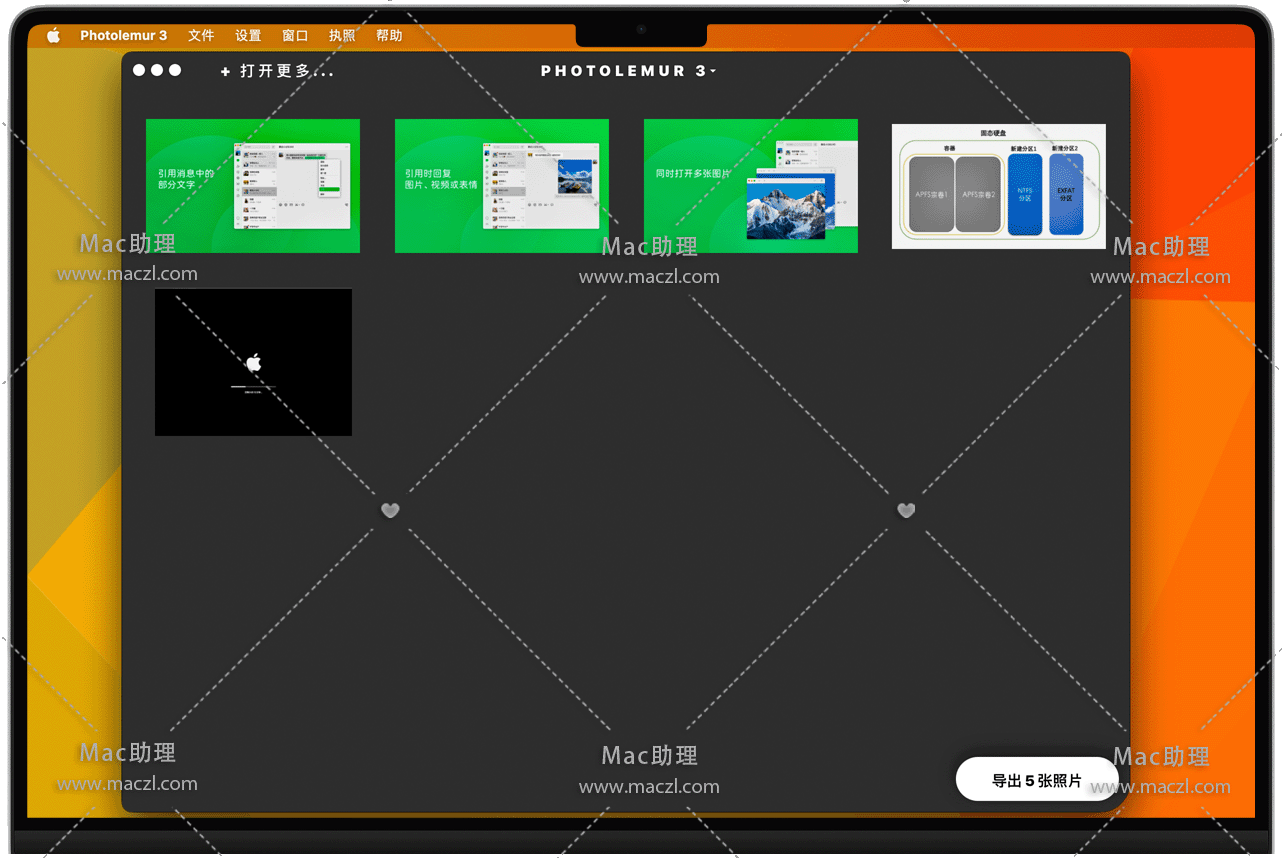Open the Apple menu
This screenshot has width=1282, height=858.
[54, 36]
